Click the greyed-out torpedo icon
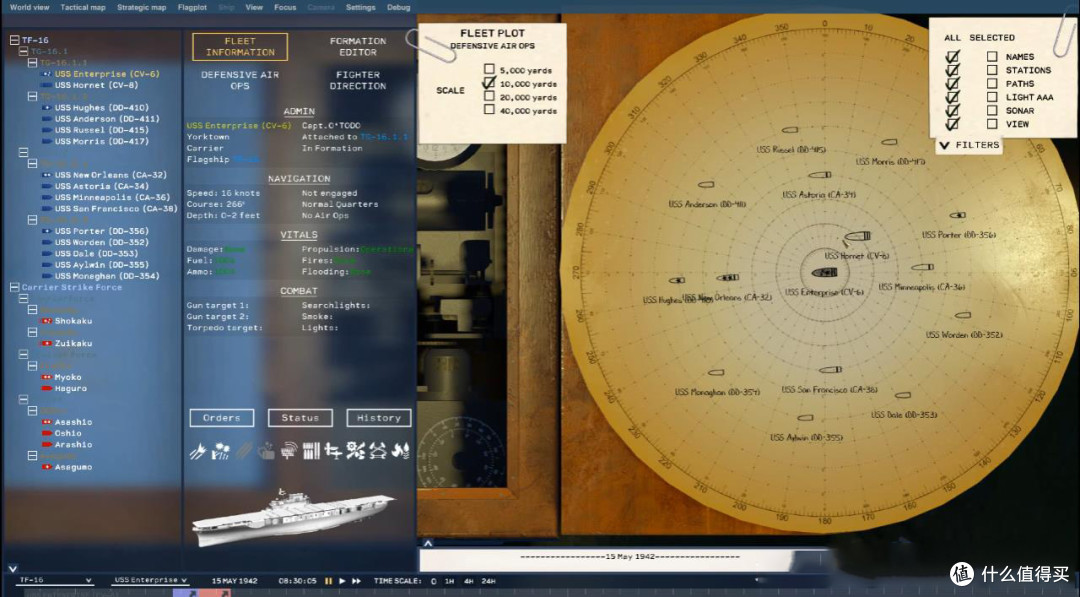Image resolution: width=1080 pixels, height=597 pixels. pyautogui.click(x=243, y=451)
